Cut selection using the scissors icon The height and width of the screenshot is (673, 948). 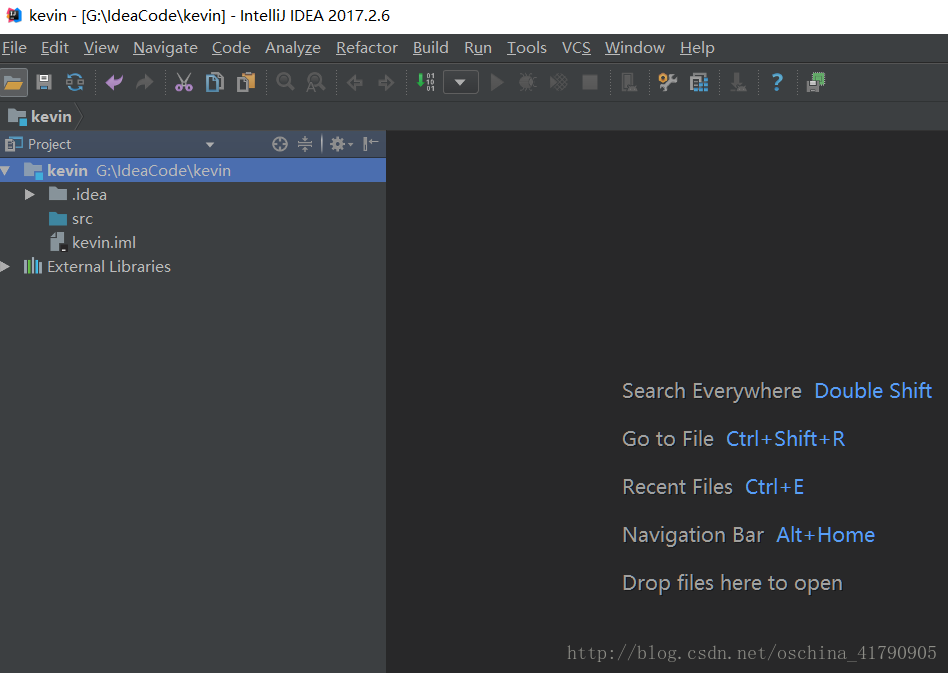(184, 82)
